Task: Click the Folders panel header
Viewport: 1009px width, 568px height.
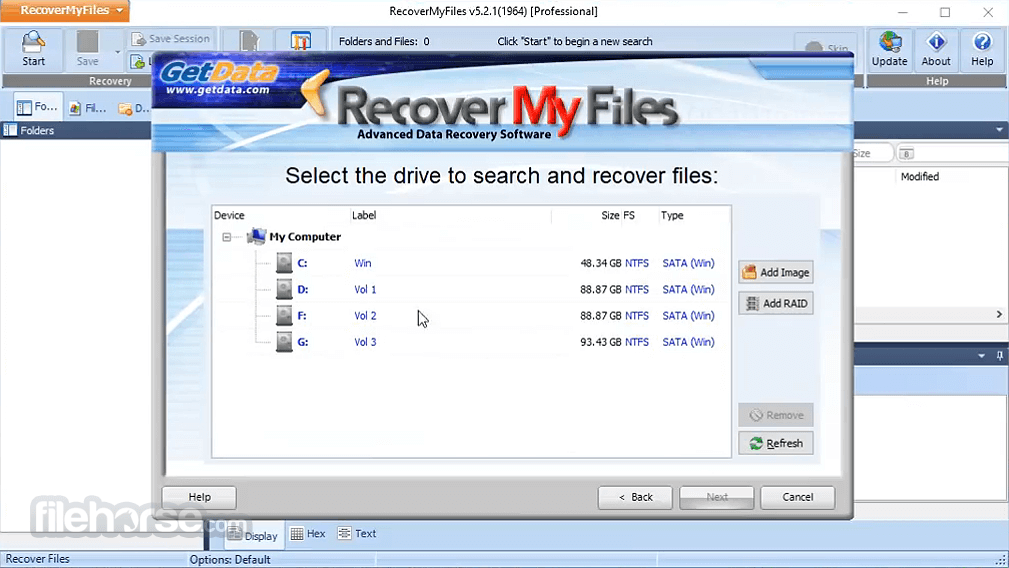Action: click(76, 130)
